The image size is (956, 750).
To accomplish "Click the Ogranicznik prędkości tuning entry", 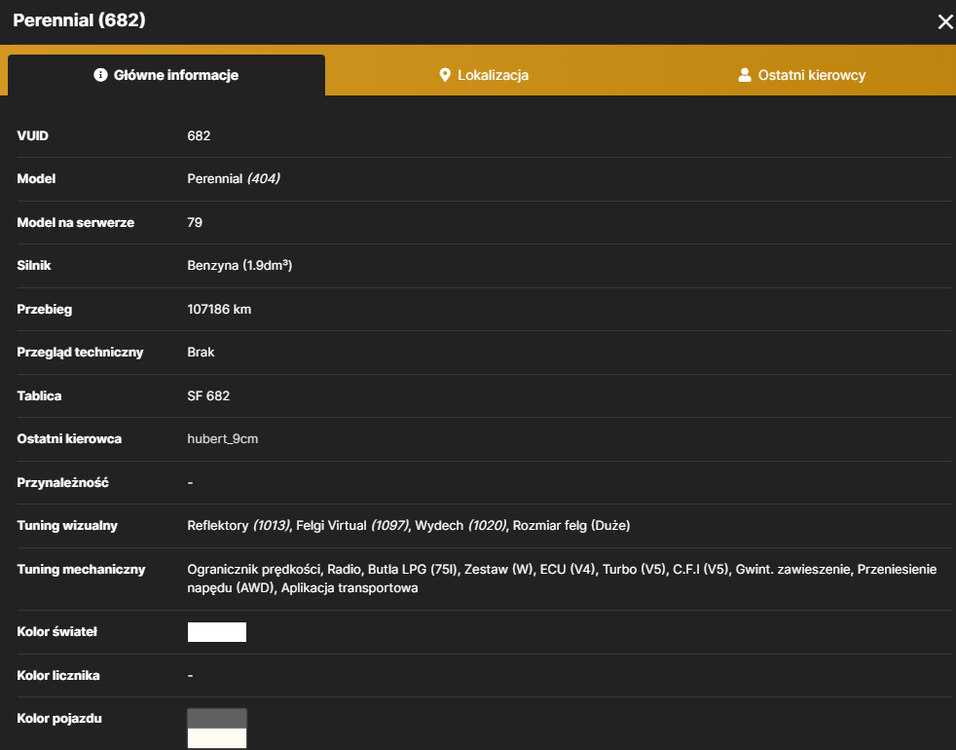I will (254, 570).
